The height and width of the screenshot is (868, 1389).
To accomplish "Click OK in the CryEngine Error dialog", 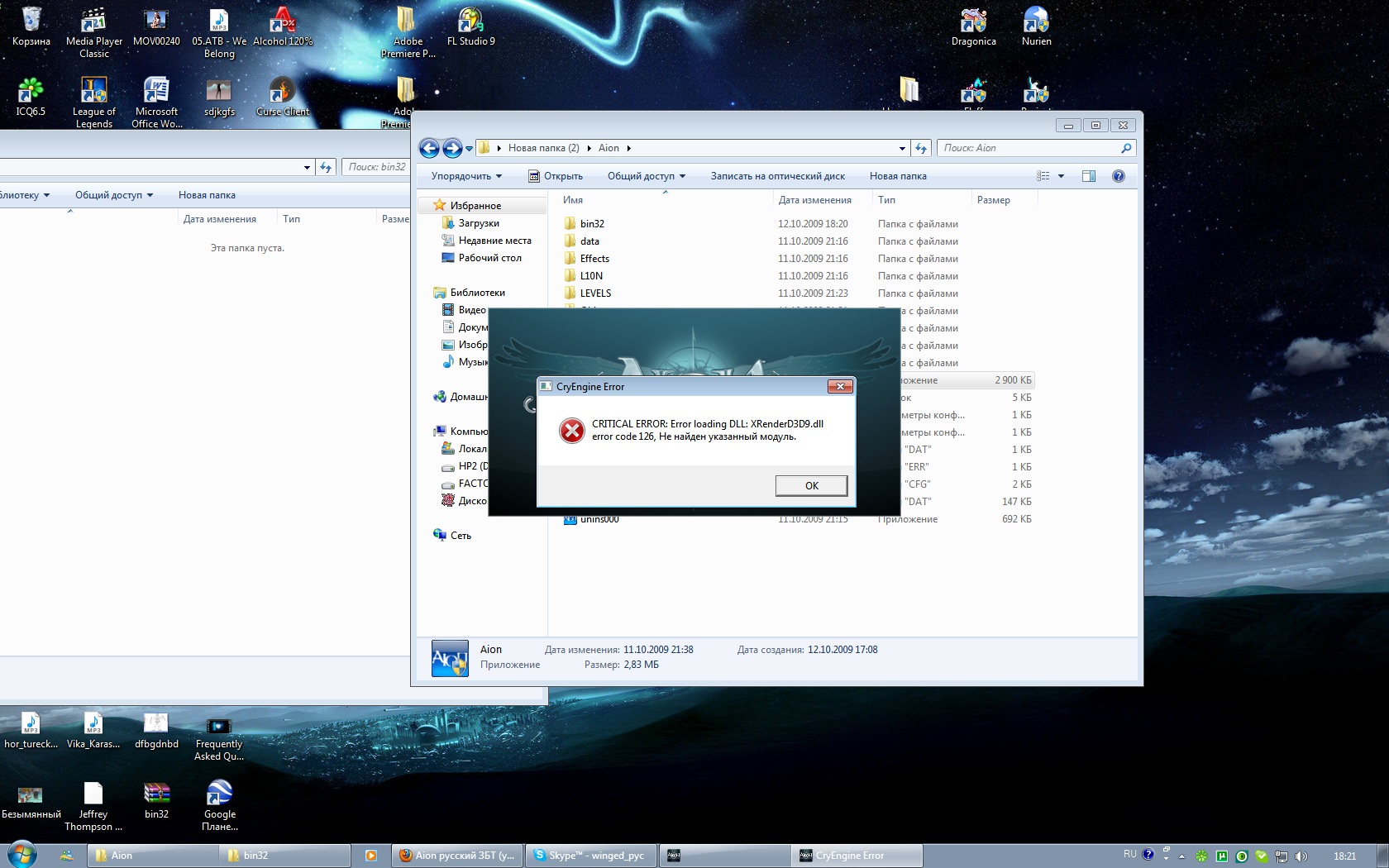I will (x=811, y=485).
